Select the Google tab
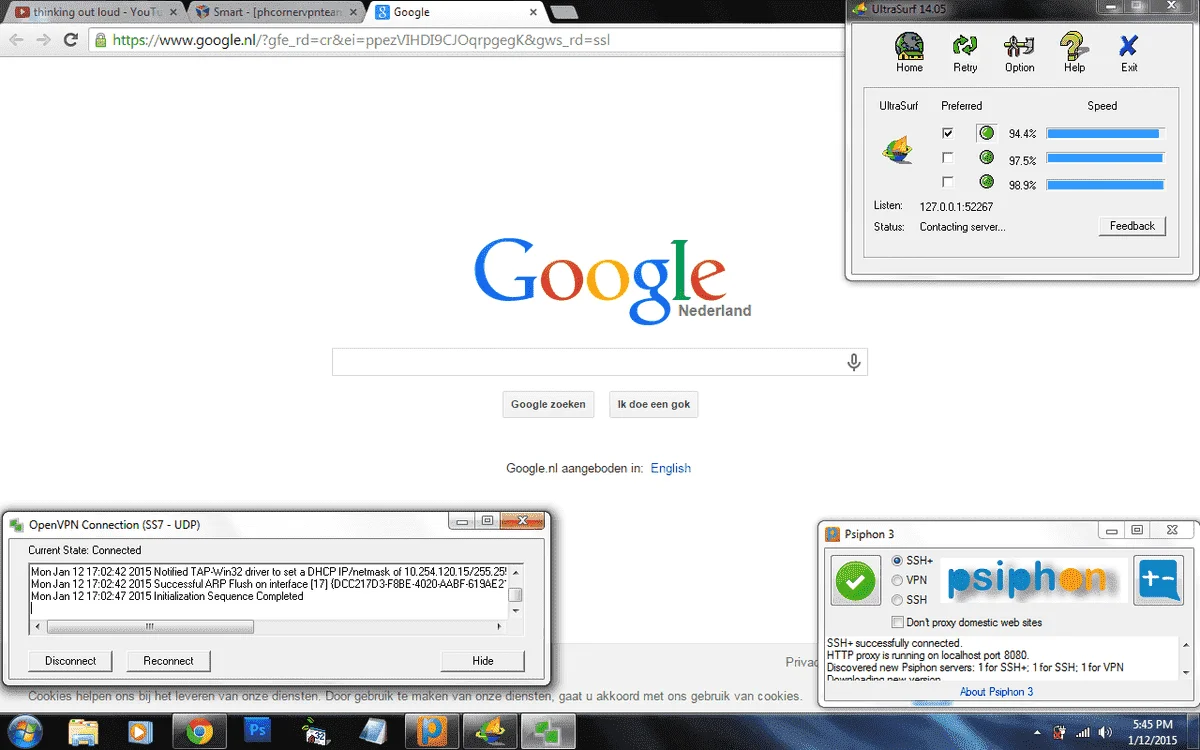Image resolution: width=1200 pixels, height=750 pixels. tap(455, 12)
